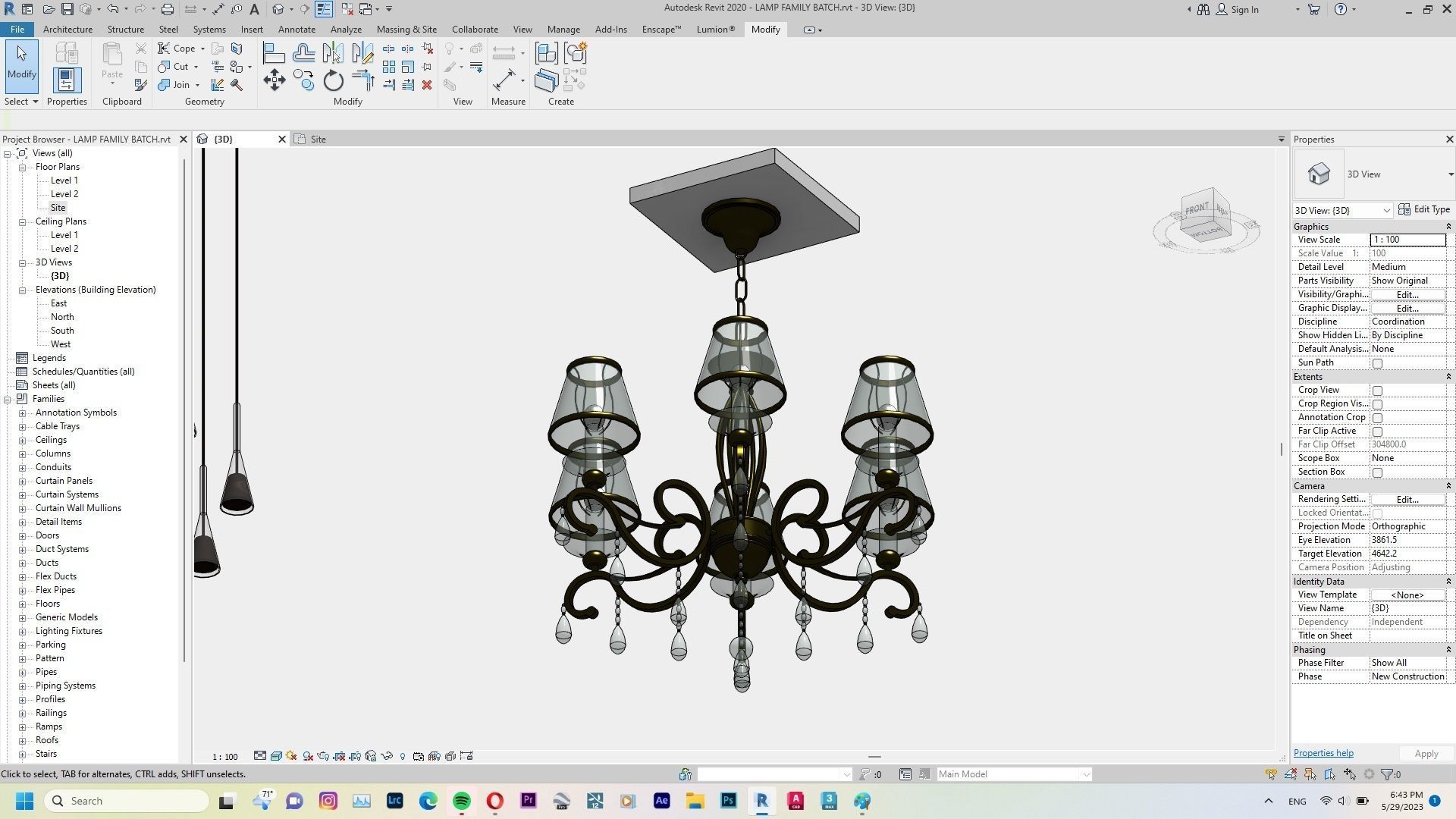Click the Windows Start button
Screen dimensions: 1456x819
pyautogui.click(x=24, y=801)
